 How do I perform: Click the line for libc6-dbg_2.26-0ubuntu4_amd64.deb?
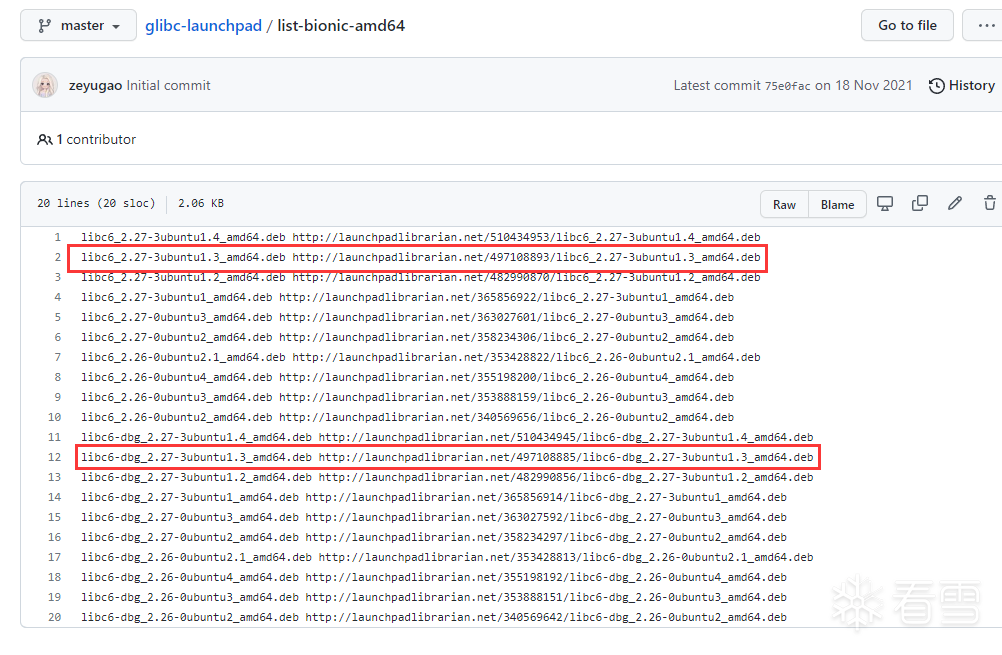tap(434, 577)
